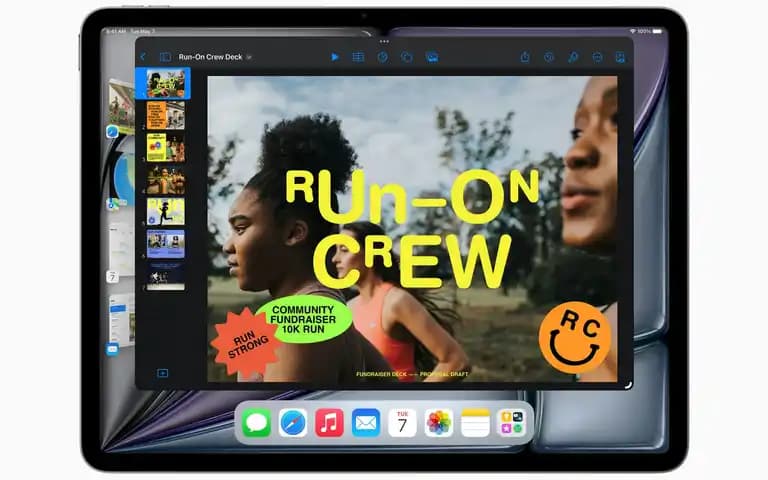The width and height of the screenshot is (768, 480).
Task: Play the Keynote slideshow
Action: [335, 57]
